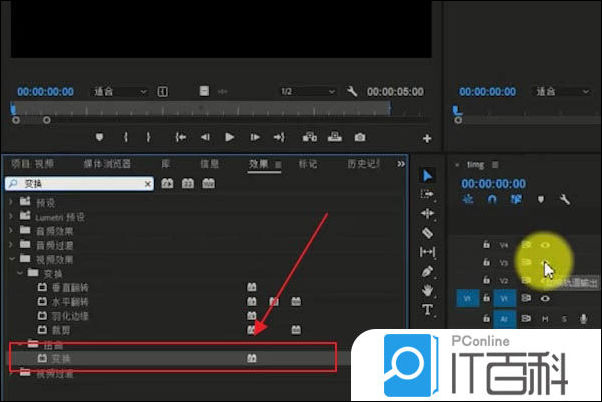Switch to the 历史记录 tab
Viewport: 602px width, 402px height.
pos(363,164)
